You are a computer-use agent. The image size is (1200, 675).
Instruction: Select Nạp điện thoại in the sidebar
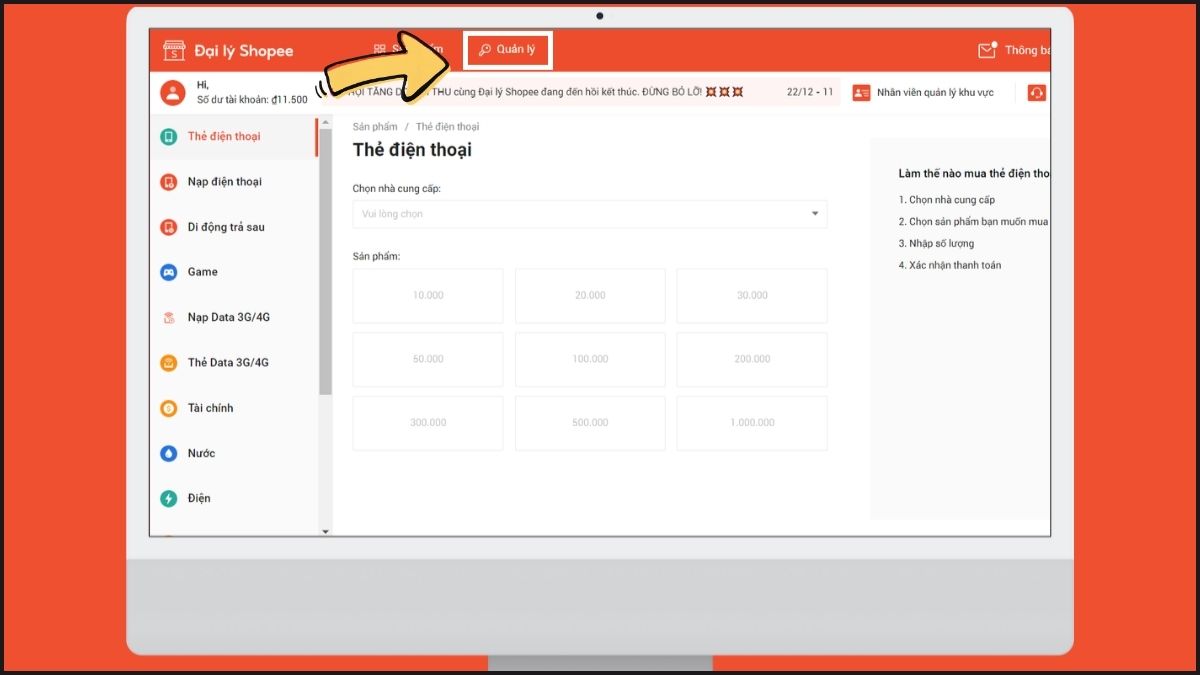pyautogui.click(x=234, y=182)
